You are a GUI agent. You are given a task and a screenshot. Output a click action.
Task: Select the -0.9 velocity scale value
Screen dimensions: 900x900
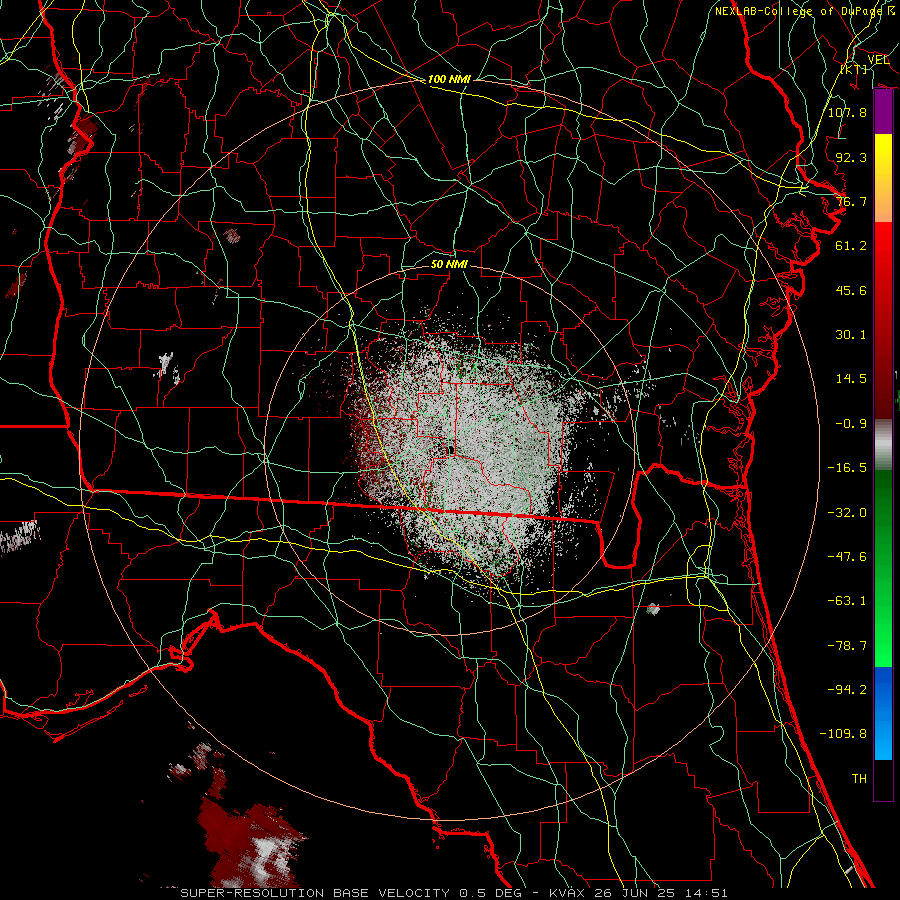[x=851, y=424]
